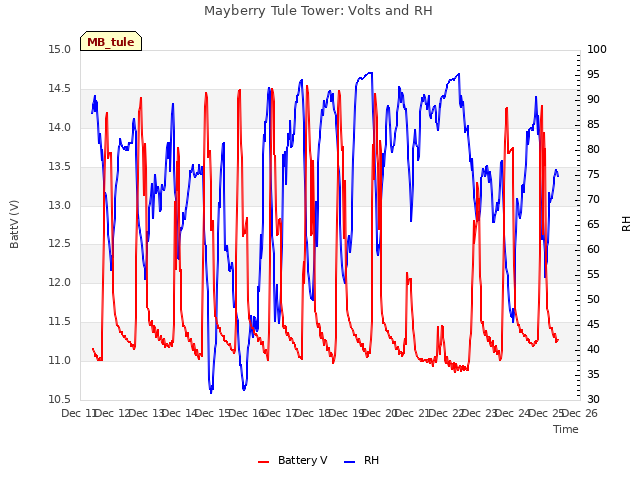This screenshot has height=480, width=640.
Task: Click the blue RH legend line
Action: pyautogui.click(x=349, y=462)
